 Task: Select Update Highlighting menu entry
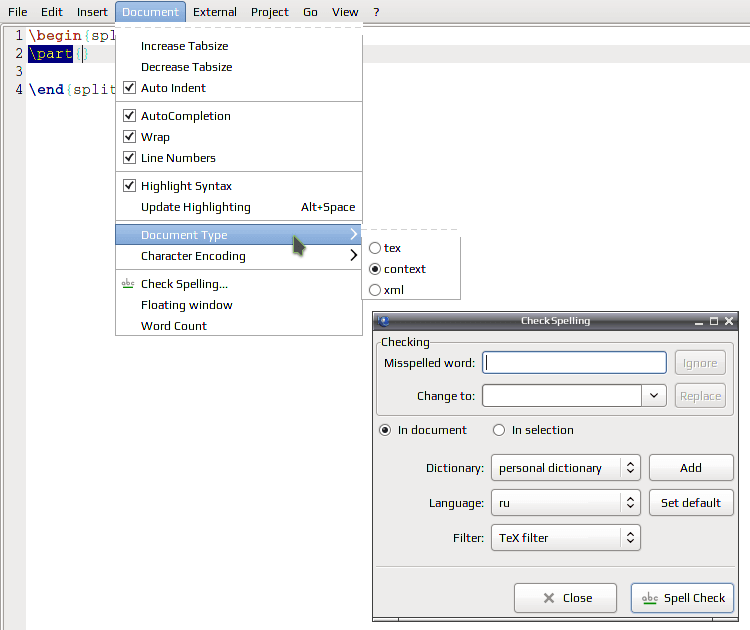239,207
